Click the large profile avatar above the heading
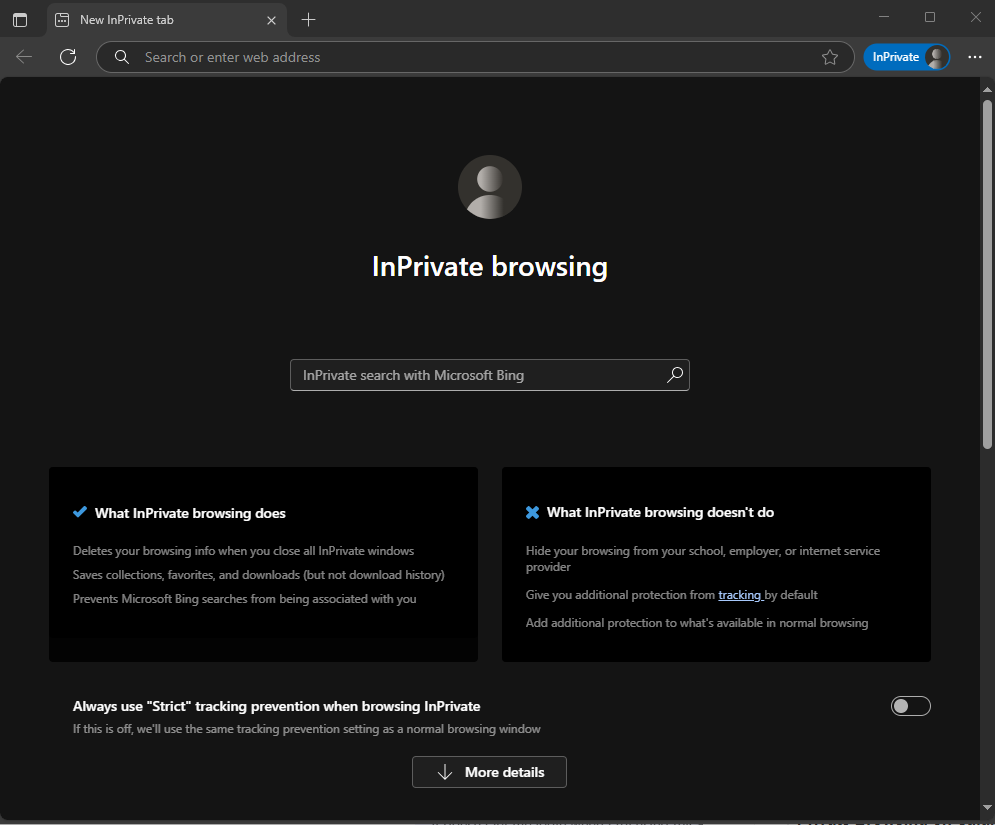 [x=489, y=187]
